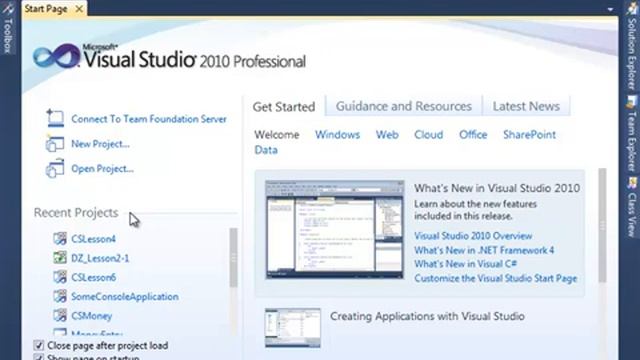Open recent project CSLesson4
Viewport: 640px width, 360px height.
coord(93,239)
